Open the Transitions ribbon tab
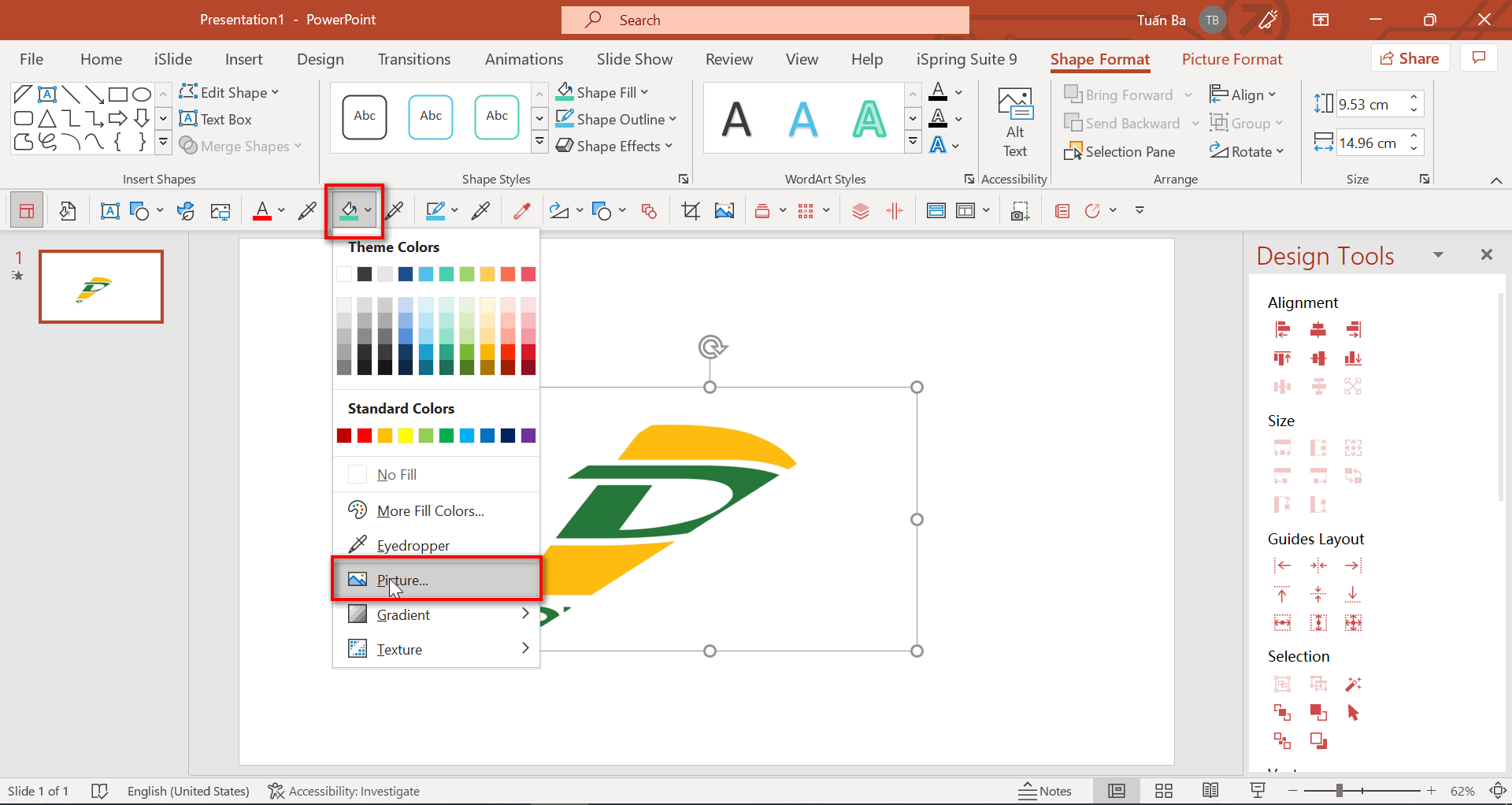 (x=414, y=59)
